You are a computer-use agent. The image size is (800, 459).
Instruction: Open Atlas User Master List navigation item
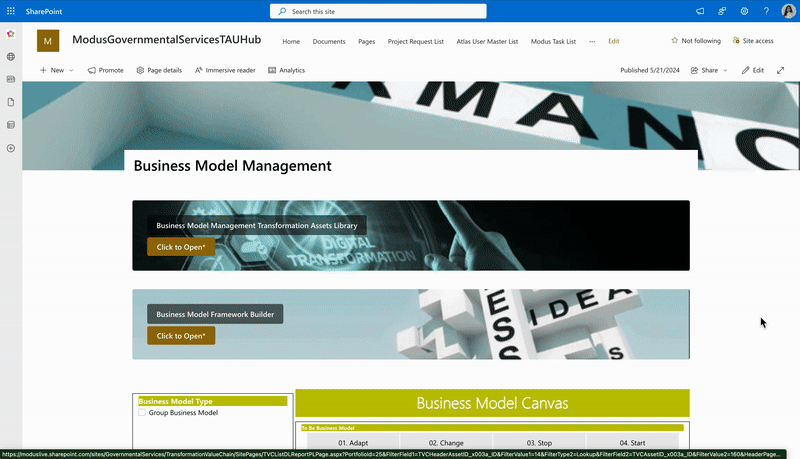pos(487,41)
